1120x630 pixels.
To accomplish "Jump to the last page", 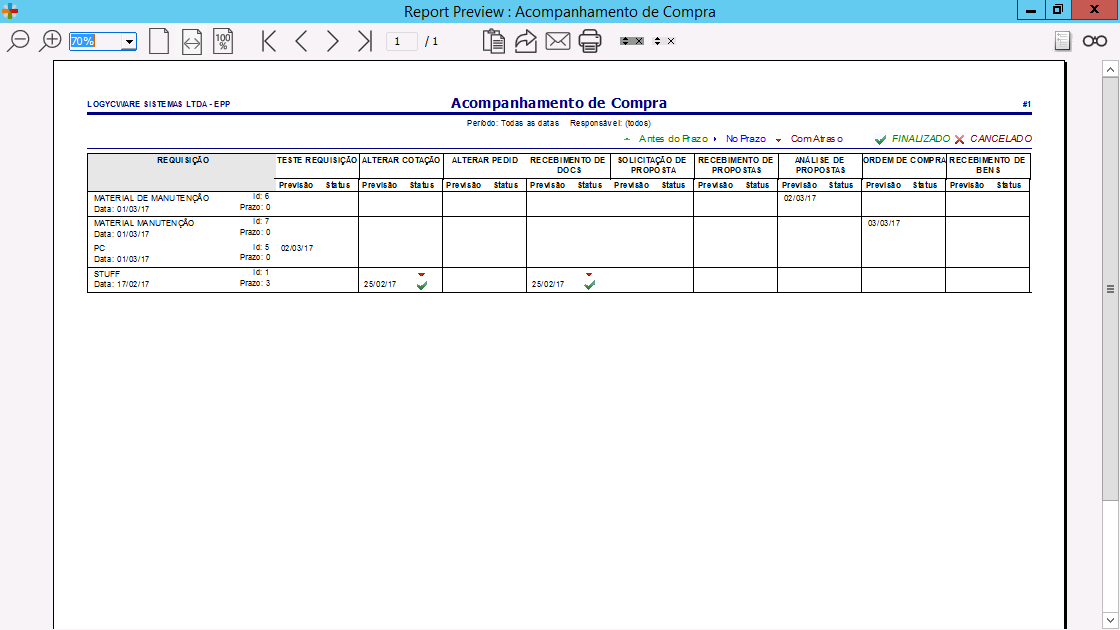I will (x=365, y=41).
